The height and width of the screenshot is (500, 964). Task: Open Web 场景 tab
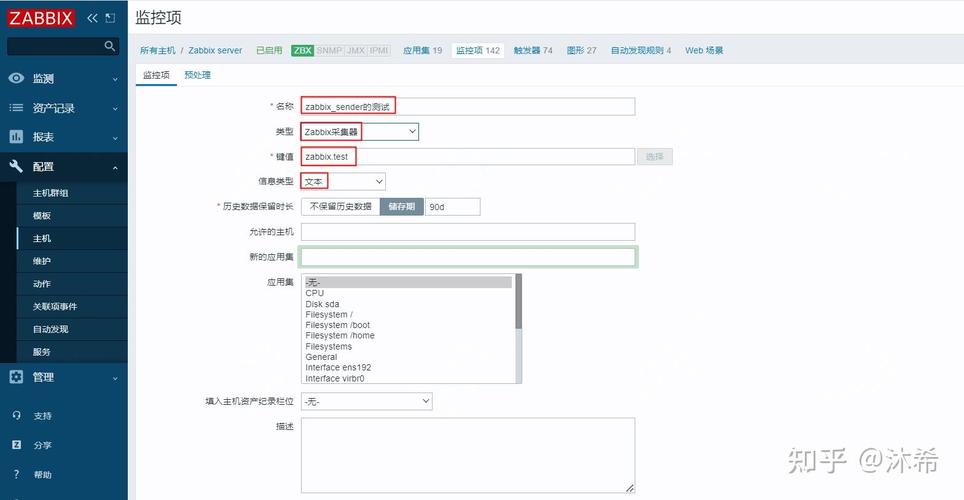coord(704,50)
